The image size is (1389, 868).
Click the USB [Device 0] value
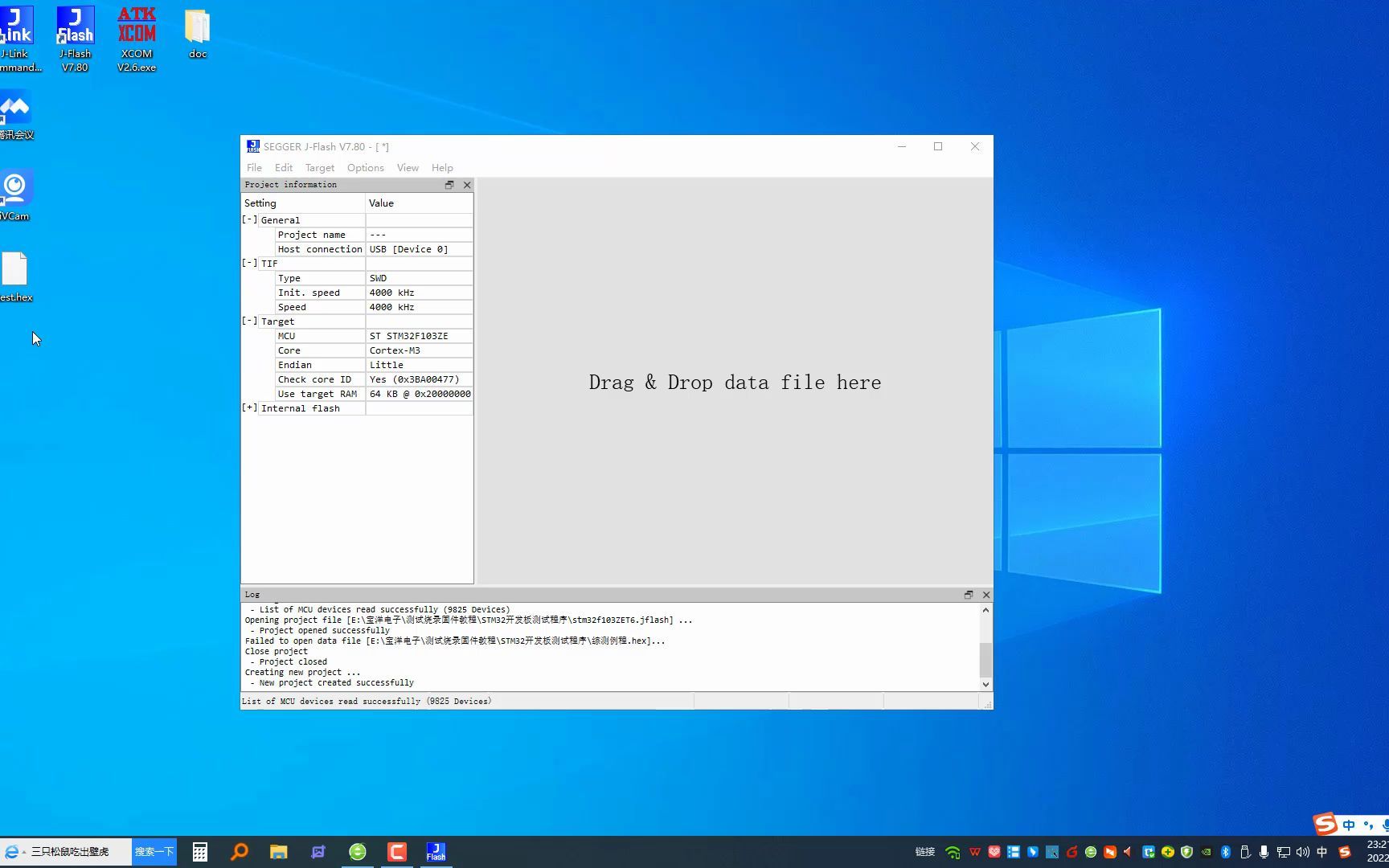(408, 249)
